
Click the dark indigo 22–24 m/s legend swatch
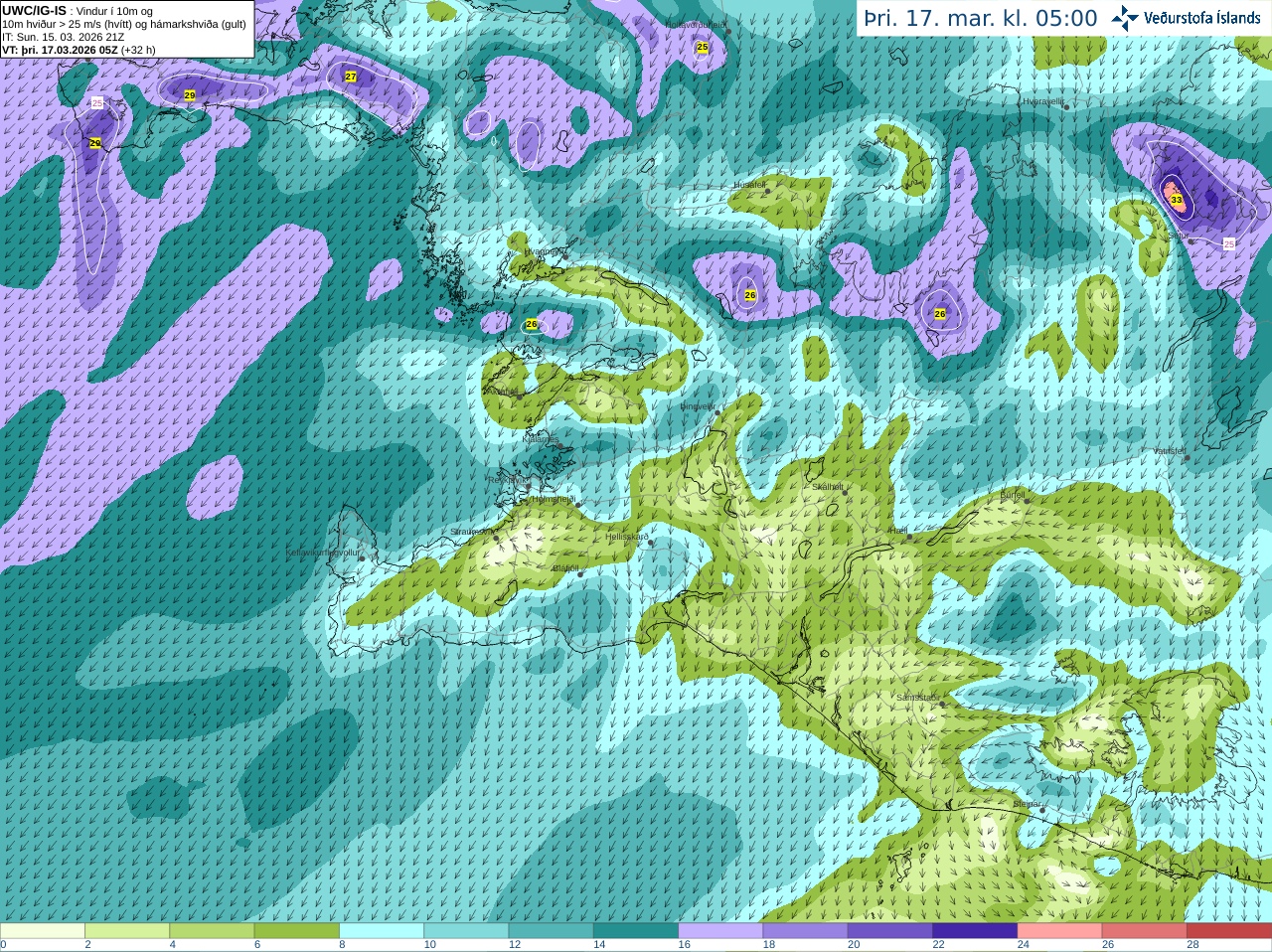click(x=975, y=931)
